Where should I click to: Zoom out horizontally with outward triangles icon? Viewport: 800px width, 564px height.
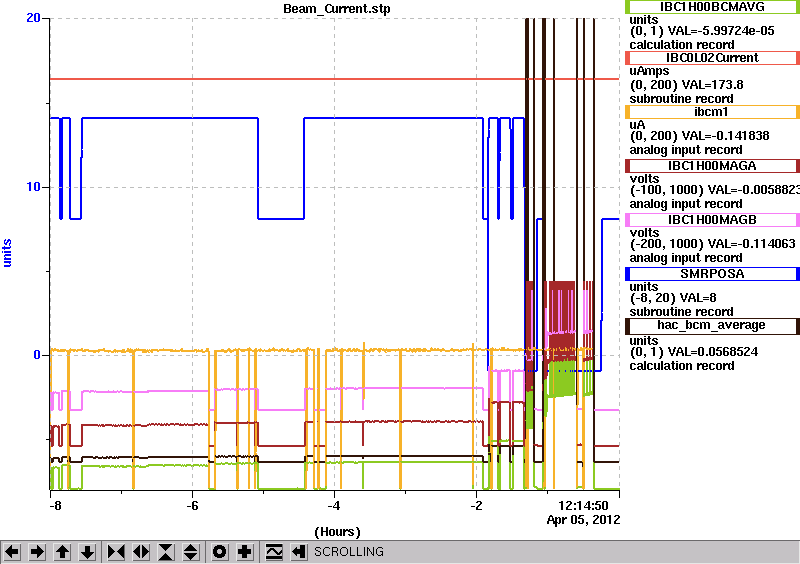click(141, 552)
